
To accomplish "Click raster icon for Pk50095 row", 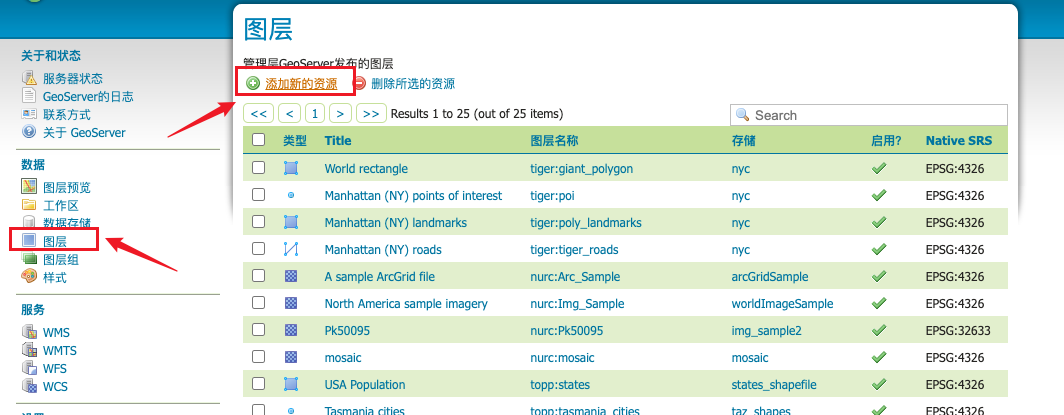I will 291,330.
